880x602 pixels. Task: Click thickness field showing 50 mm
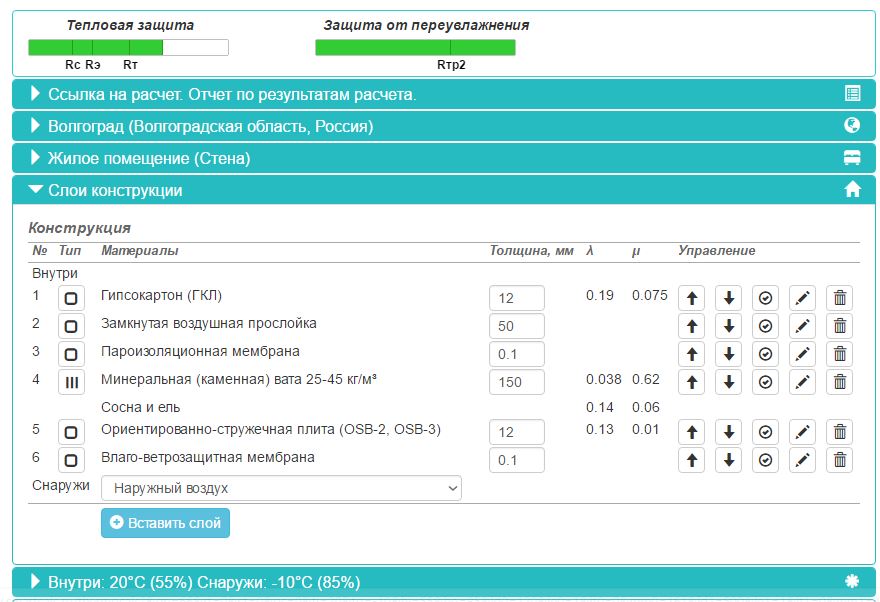click(517, 326)
